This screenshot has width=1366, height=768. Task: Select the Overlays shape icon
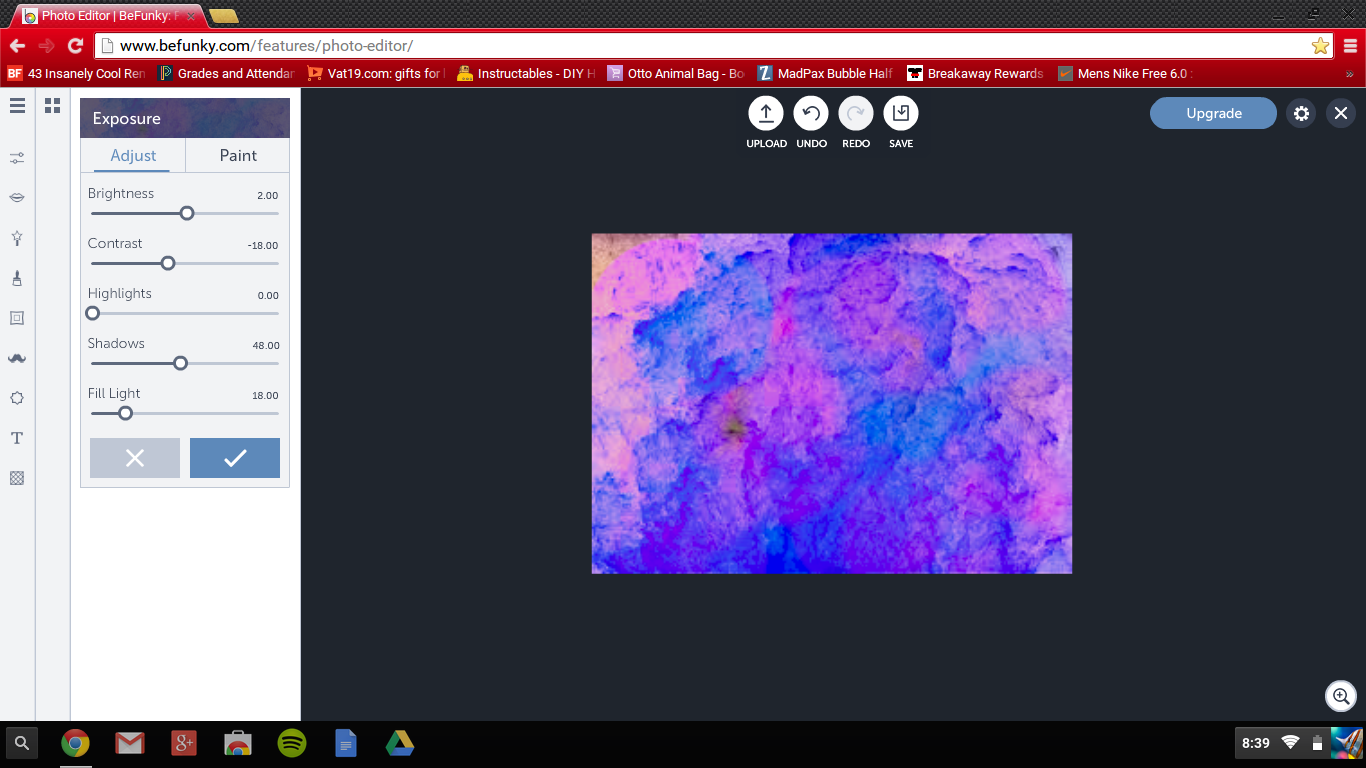[17, 398]
